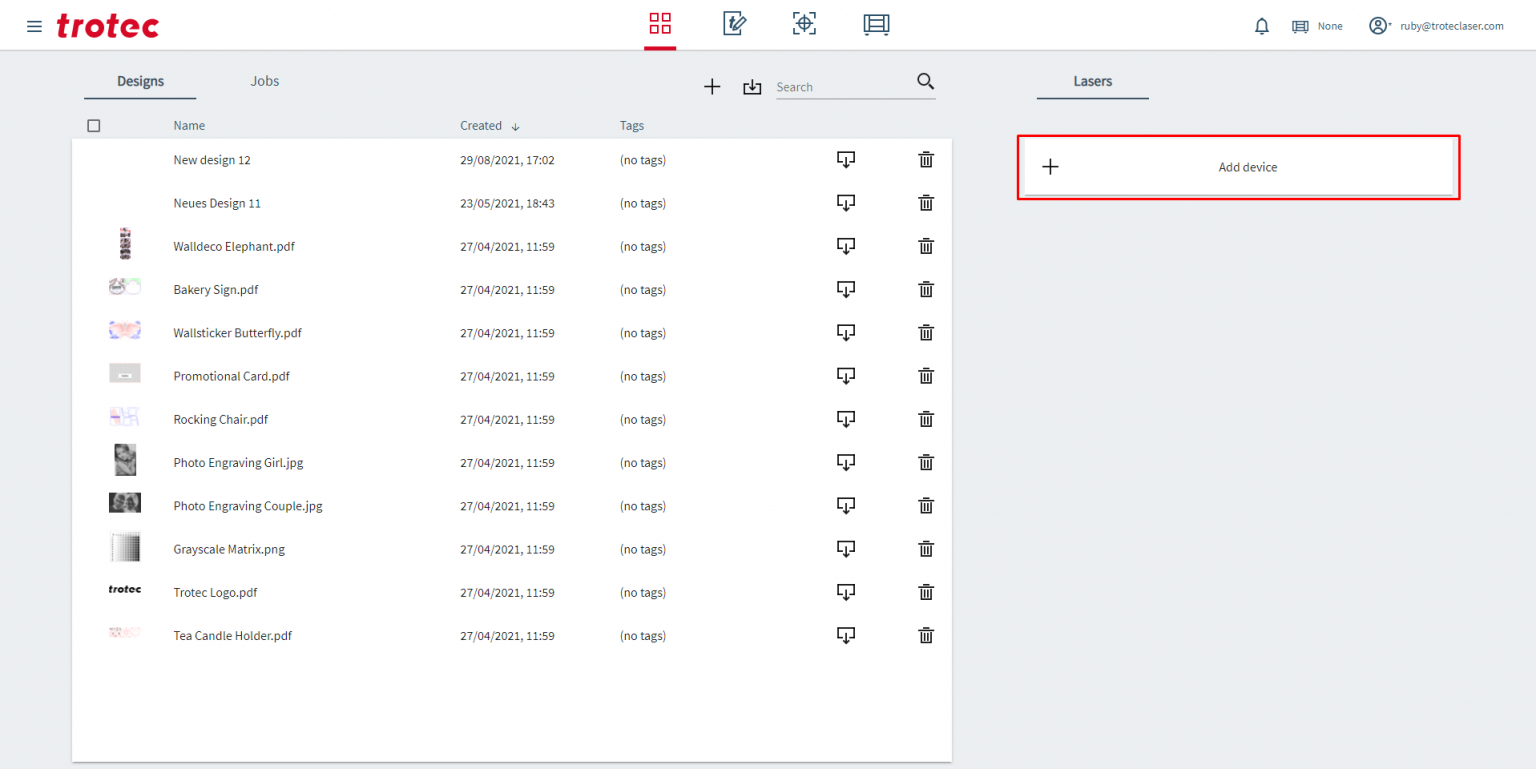This screenshot has width=1536, height=769.
Task: Click the Add device button
Action: 1238,167
